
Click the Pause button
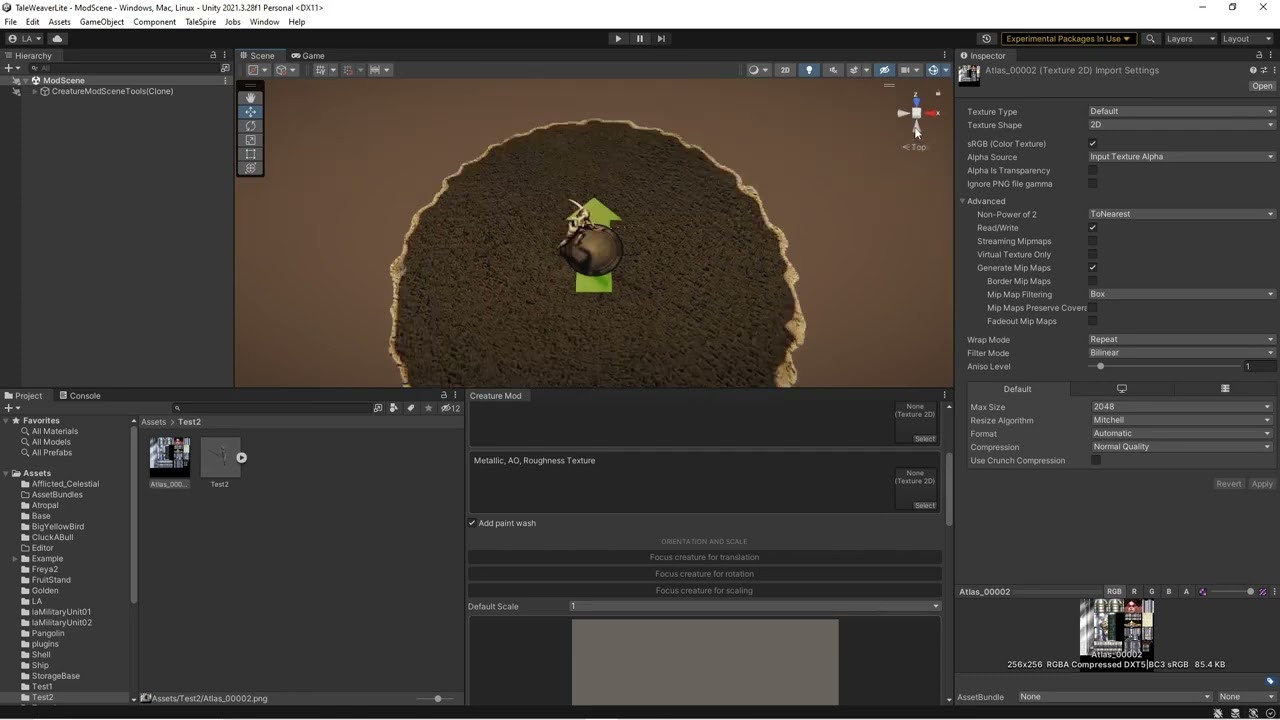pyautogui.click(x=640, y=39)
